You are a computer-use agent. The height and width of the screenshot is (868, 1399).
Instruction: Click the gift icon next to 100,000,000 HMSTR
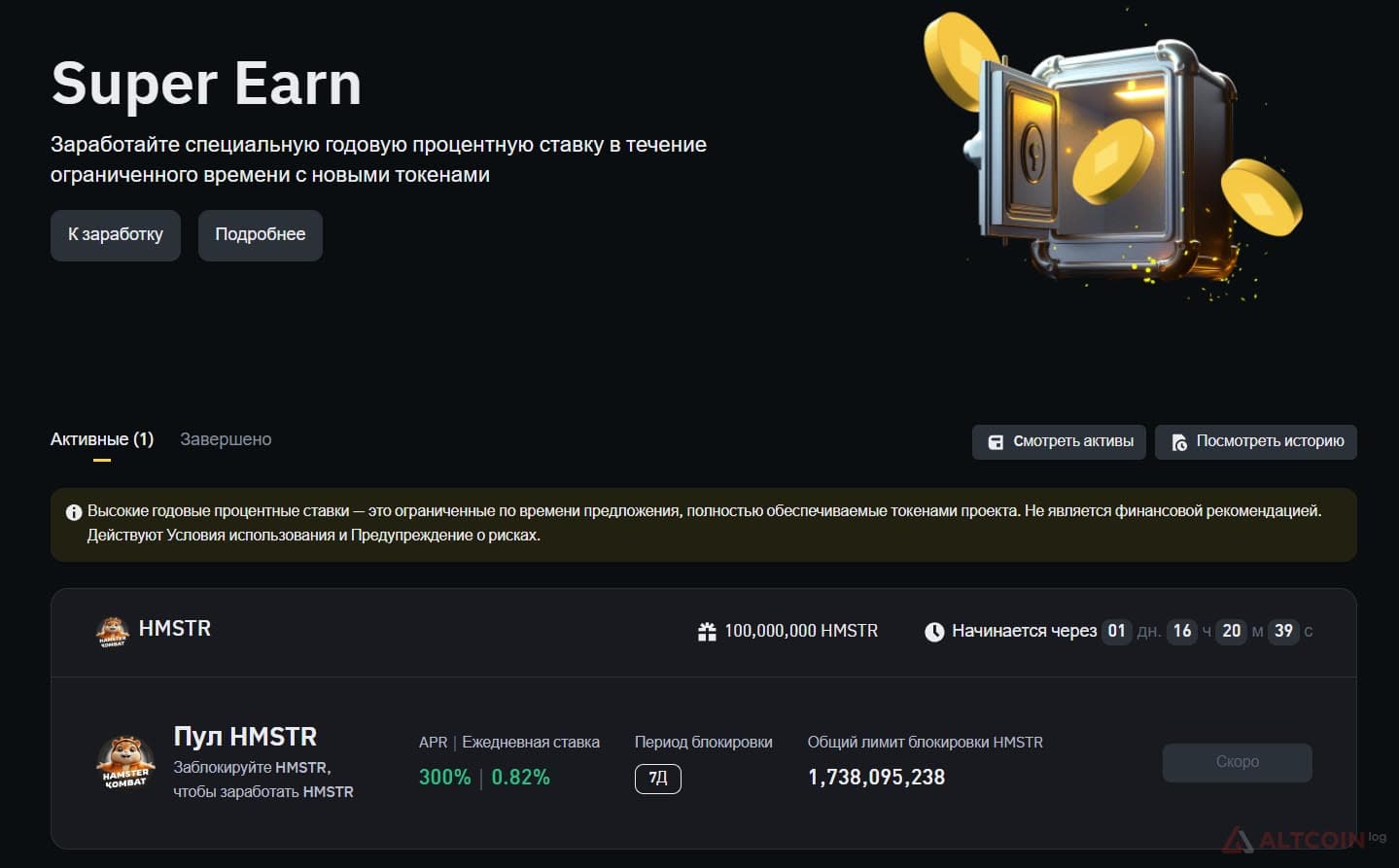coord(707,632)
